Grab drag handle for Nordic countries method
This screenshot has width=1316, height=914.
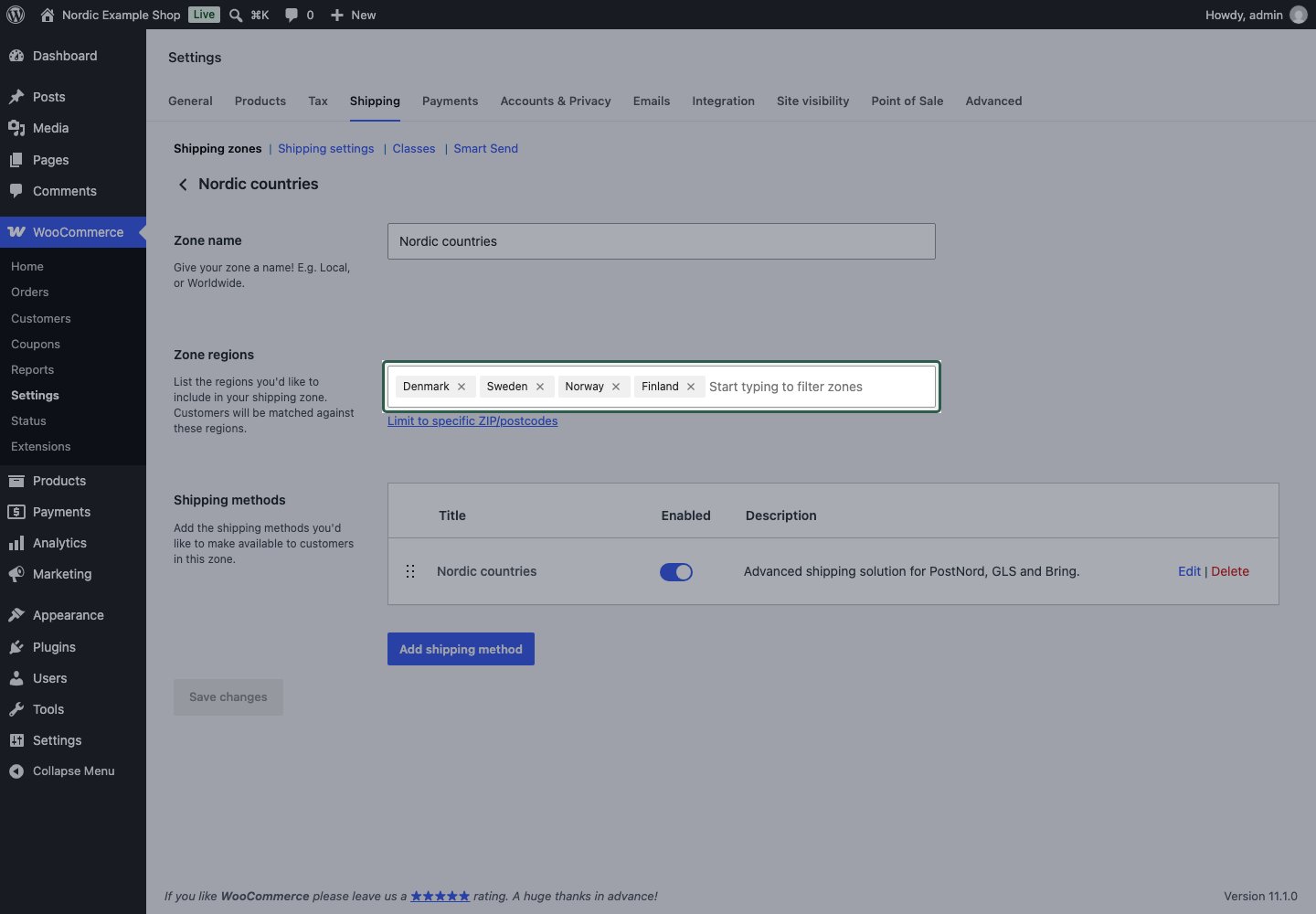410,571
